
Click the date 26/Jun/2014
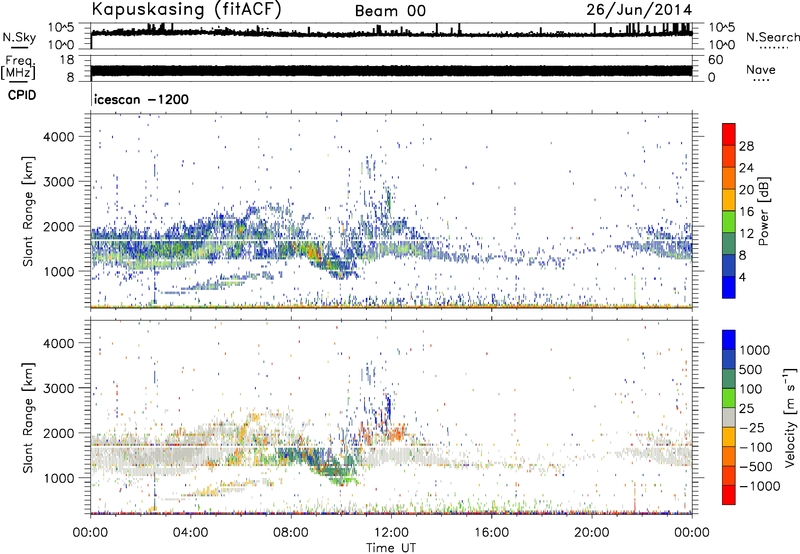point(639,9)
